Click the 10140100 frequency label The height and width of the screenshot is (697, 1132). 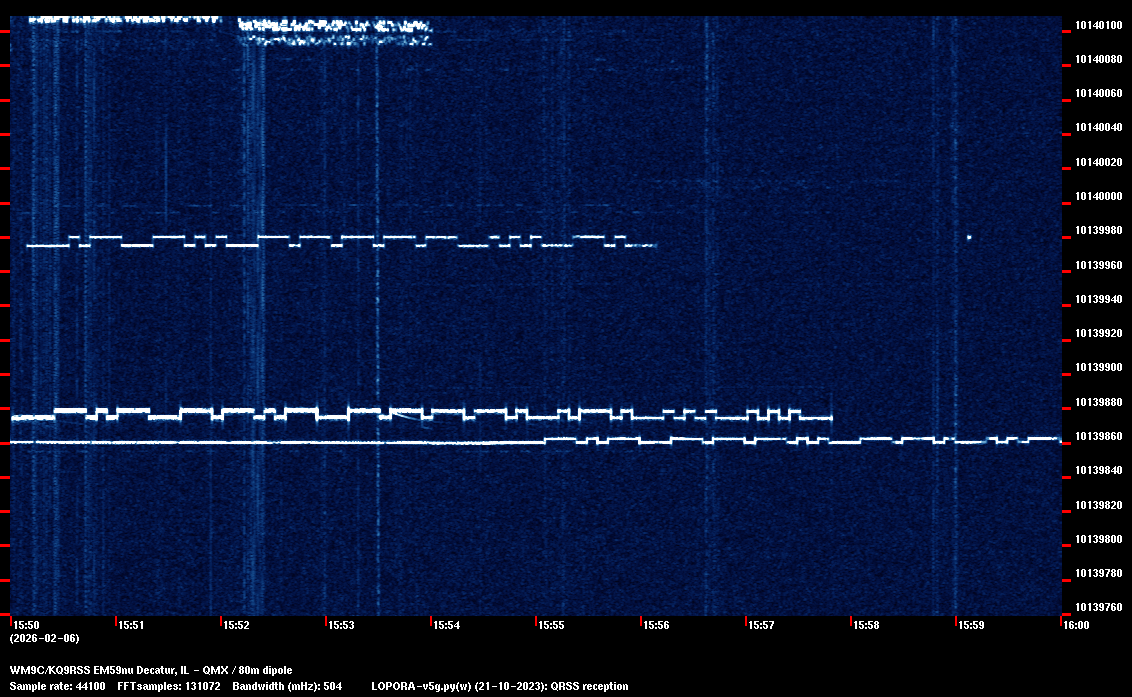[x=1097, y=25]
